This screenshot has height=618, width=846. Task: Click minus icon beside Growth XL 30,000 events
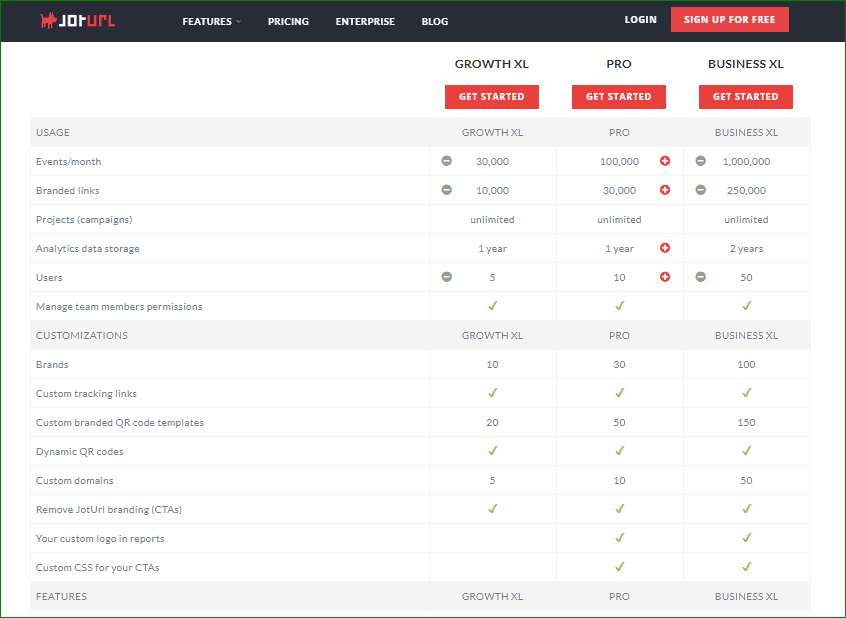click(x=447, y=161)
